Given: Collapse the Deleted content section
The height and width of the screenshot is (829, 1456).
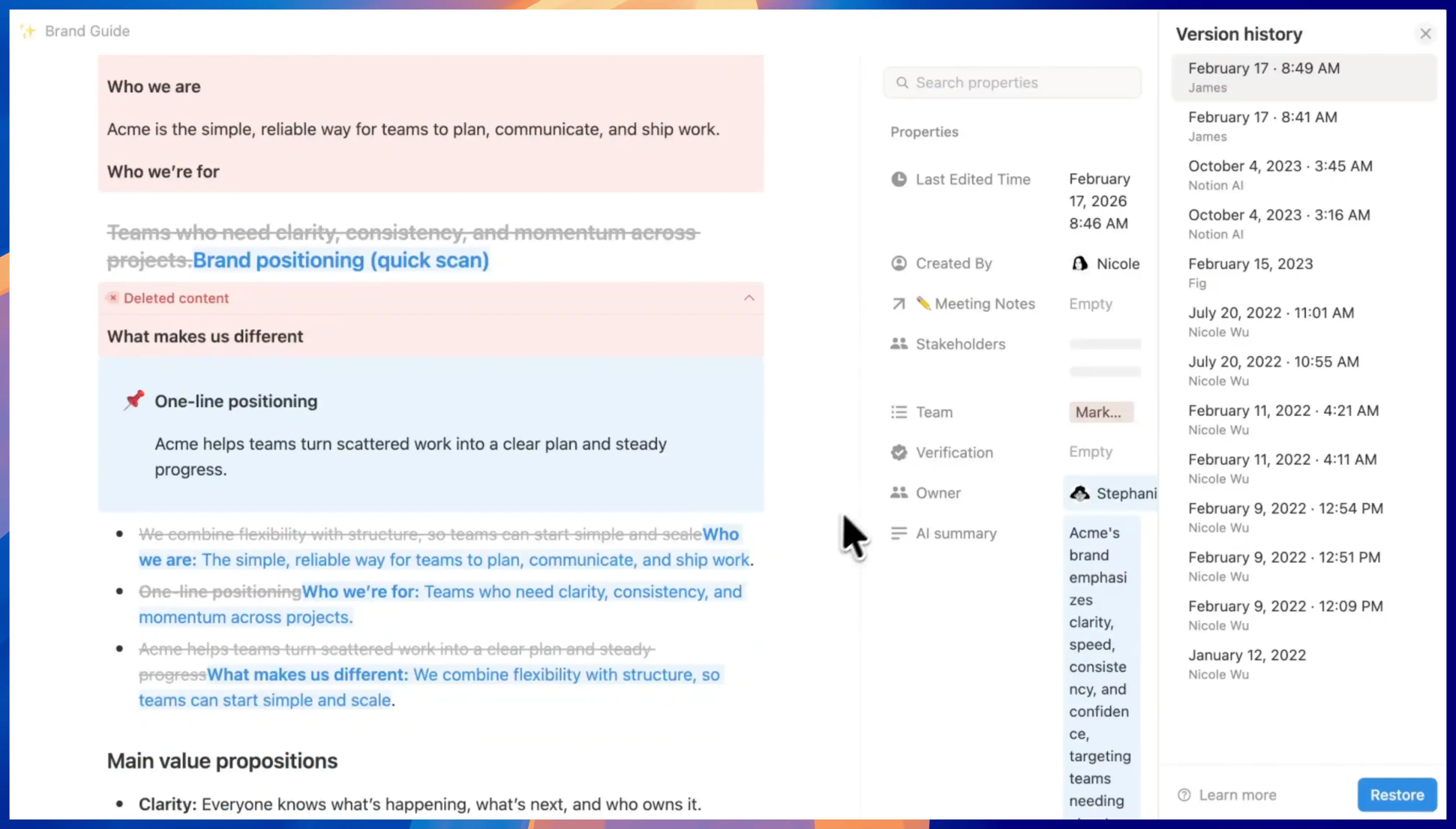Looking at the screenshot, I should [x=749, y=298].
